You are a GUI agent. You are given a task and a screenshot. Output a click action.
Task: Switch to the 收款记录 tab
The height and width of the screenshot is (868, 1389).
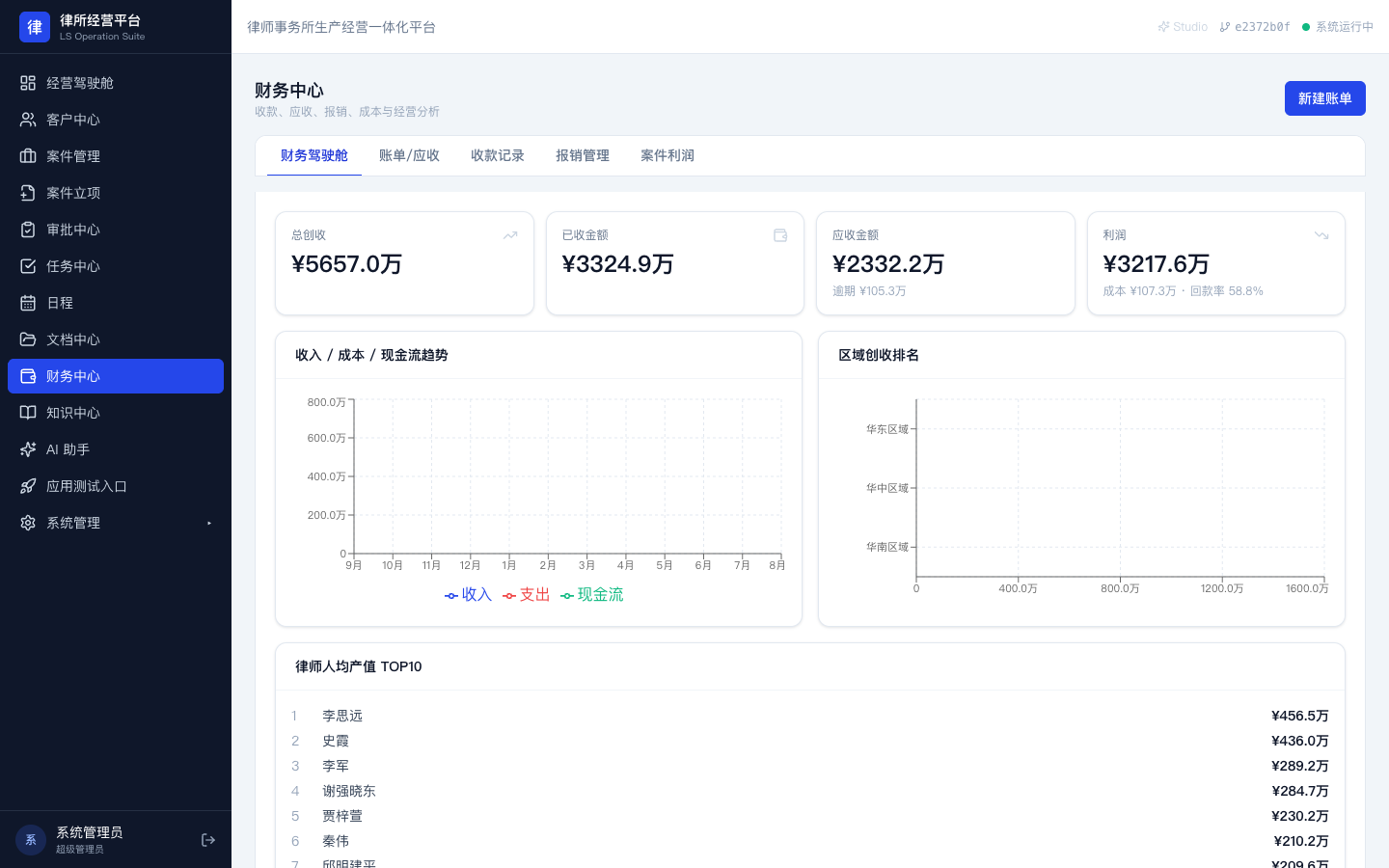point(498,155)
